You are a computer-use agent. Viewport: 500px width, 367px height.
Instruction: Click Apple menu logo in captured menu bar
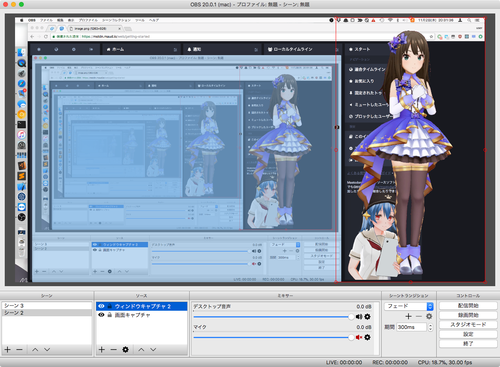pyautogui.click(x=22, y=20)
